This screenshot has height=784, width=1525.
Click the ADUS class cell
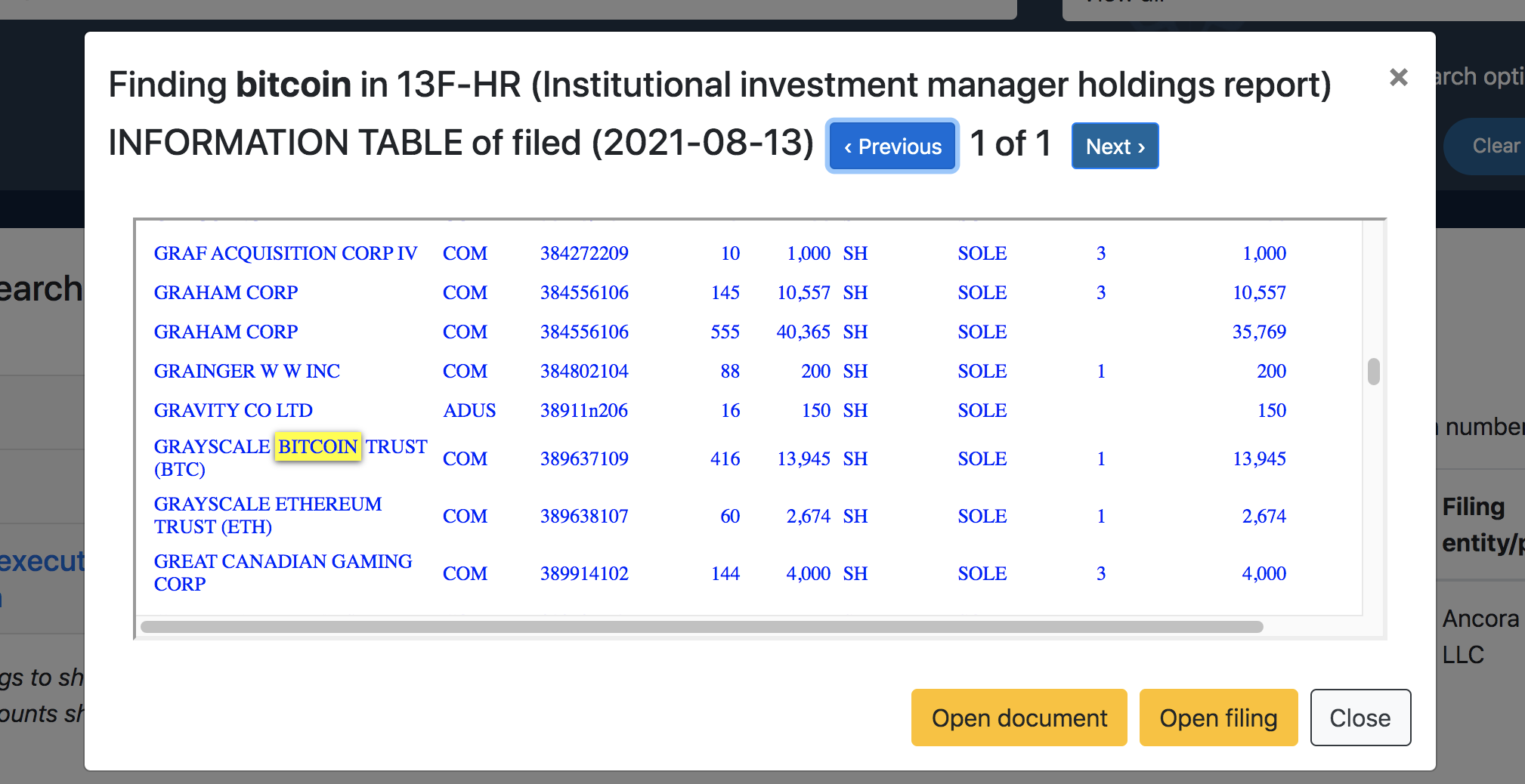coord(469,410)
